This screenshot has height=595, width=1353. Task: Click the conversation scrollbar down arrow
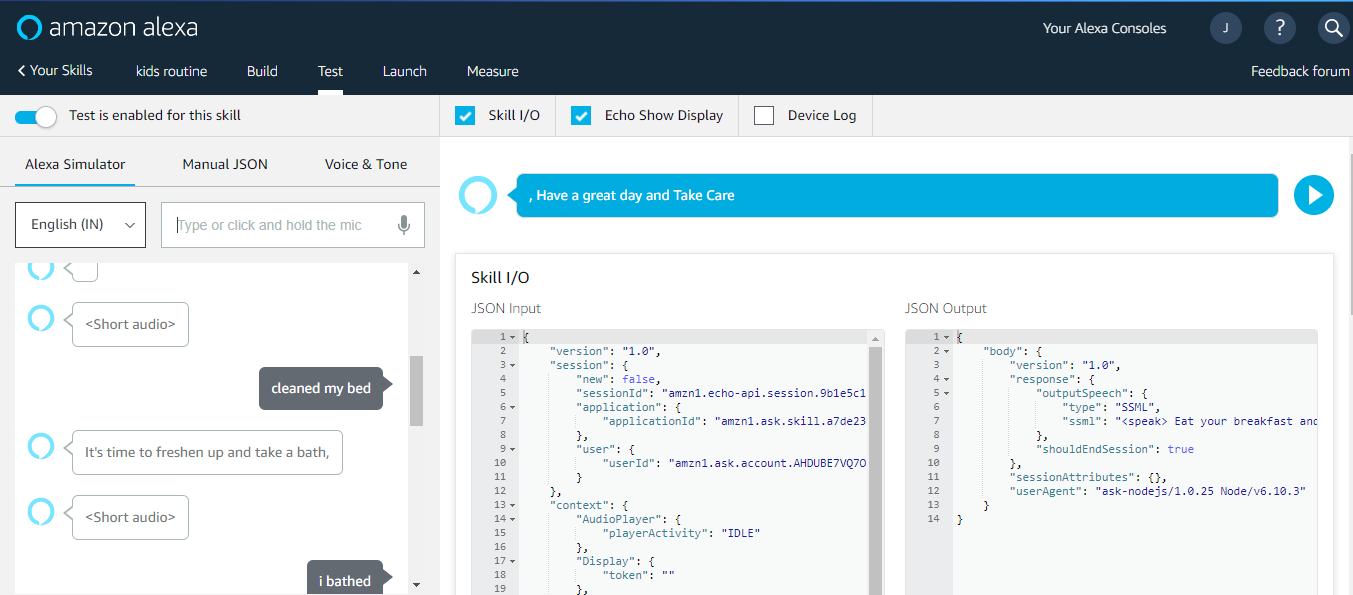point(416,585)
